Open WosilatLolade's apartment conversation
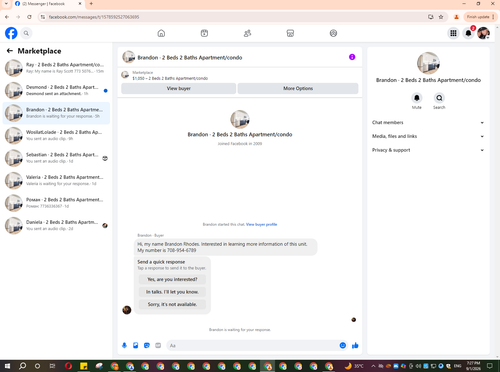Viewport: 500px width, 372px height. point(56,135)
